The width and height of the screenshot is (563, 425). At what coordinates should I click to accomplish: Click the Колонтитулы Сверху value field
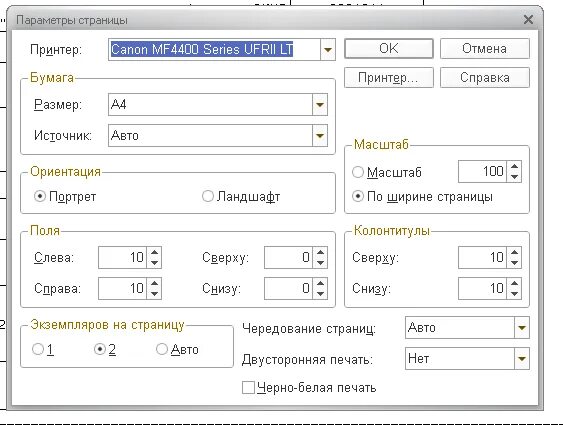coord(482,257)
